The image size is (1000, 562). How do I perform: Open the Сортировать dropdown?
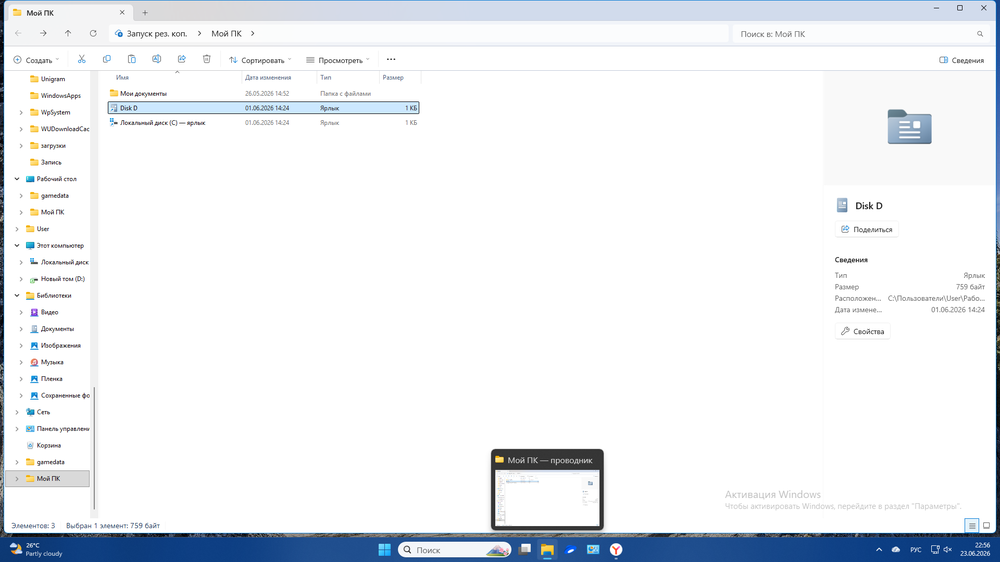[260, 60]
